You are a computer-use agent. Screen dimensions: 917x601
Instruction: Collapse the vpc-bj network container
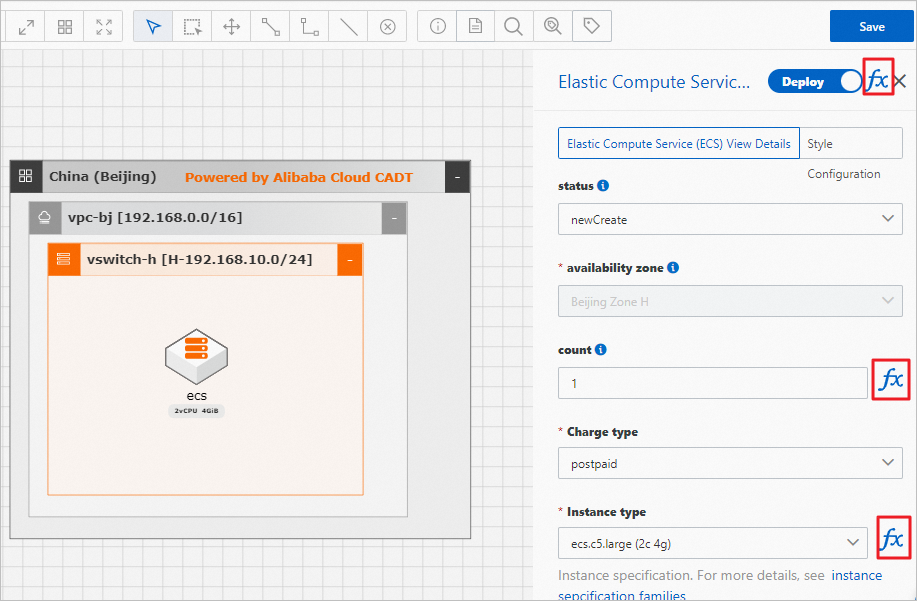tap(394, 218)
